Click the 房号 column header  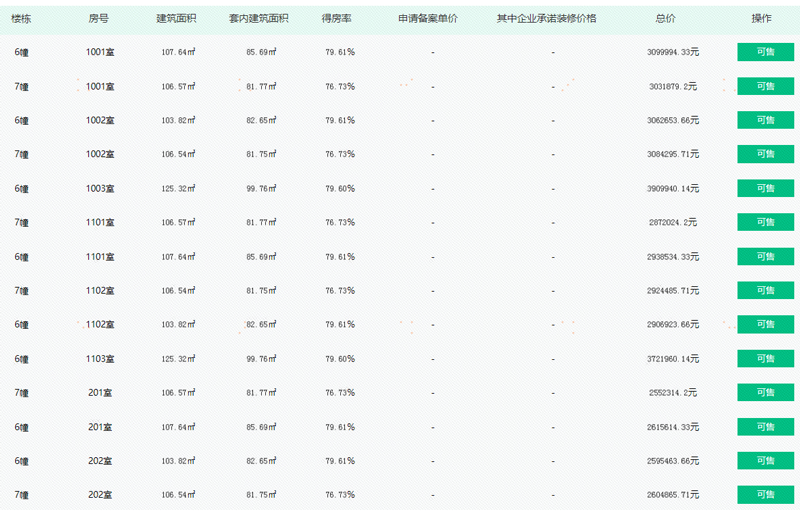click(x=98, y=19)
